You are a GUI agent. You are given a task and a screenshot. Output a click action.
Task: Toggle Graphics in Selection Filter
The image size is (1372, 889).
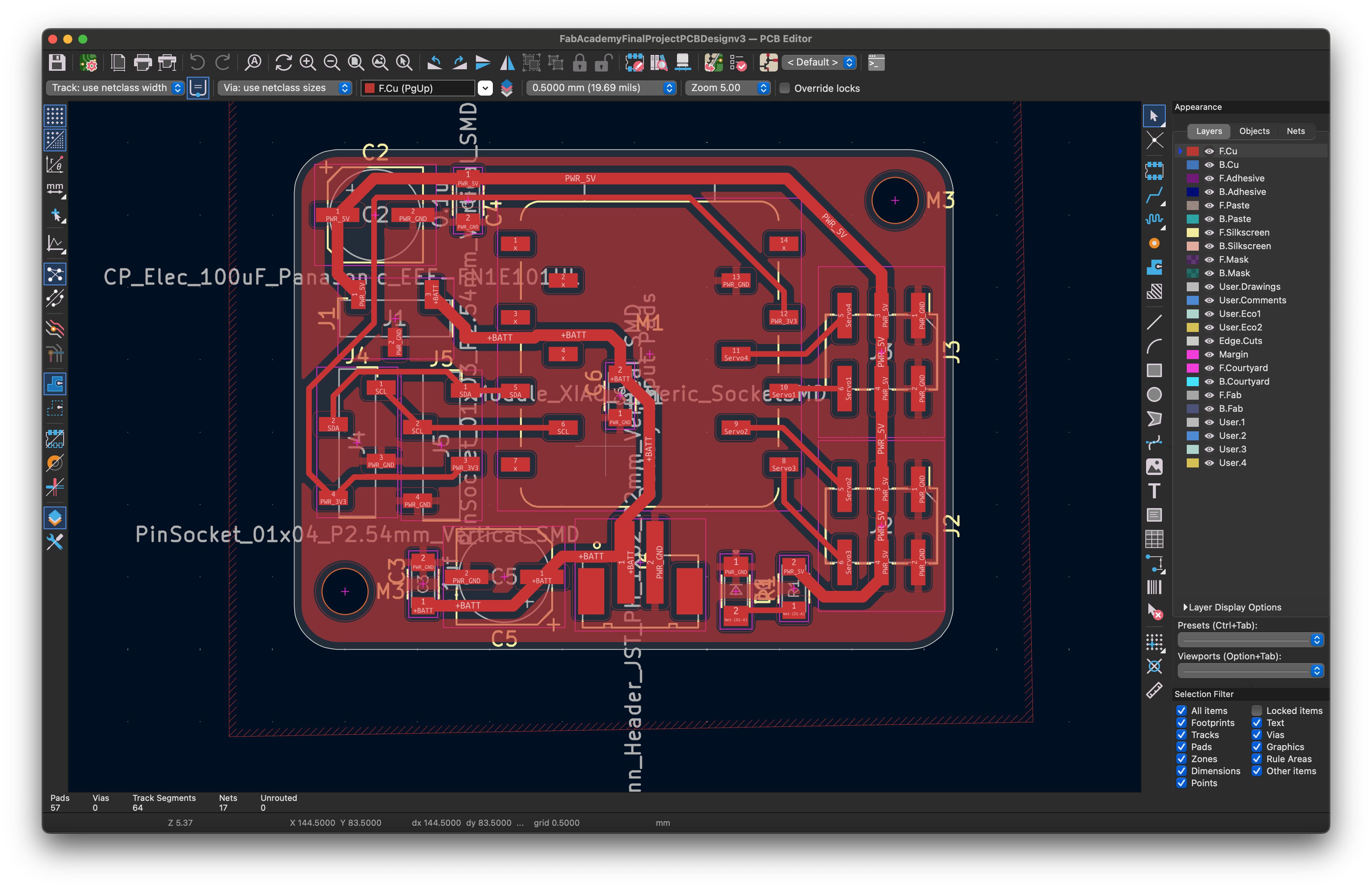click(x=1257, y=747)
